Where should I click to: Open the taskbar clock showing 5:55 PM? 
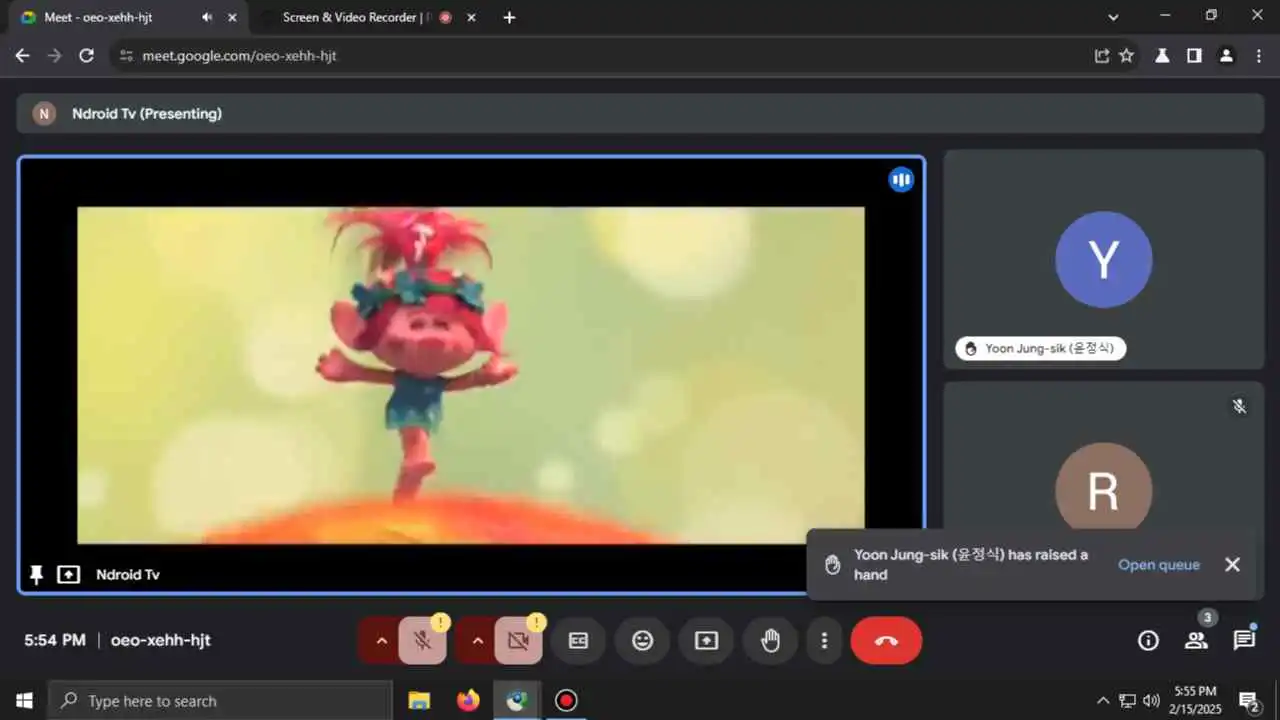[1195, 700]
